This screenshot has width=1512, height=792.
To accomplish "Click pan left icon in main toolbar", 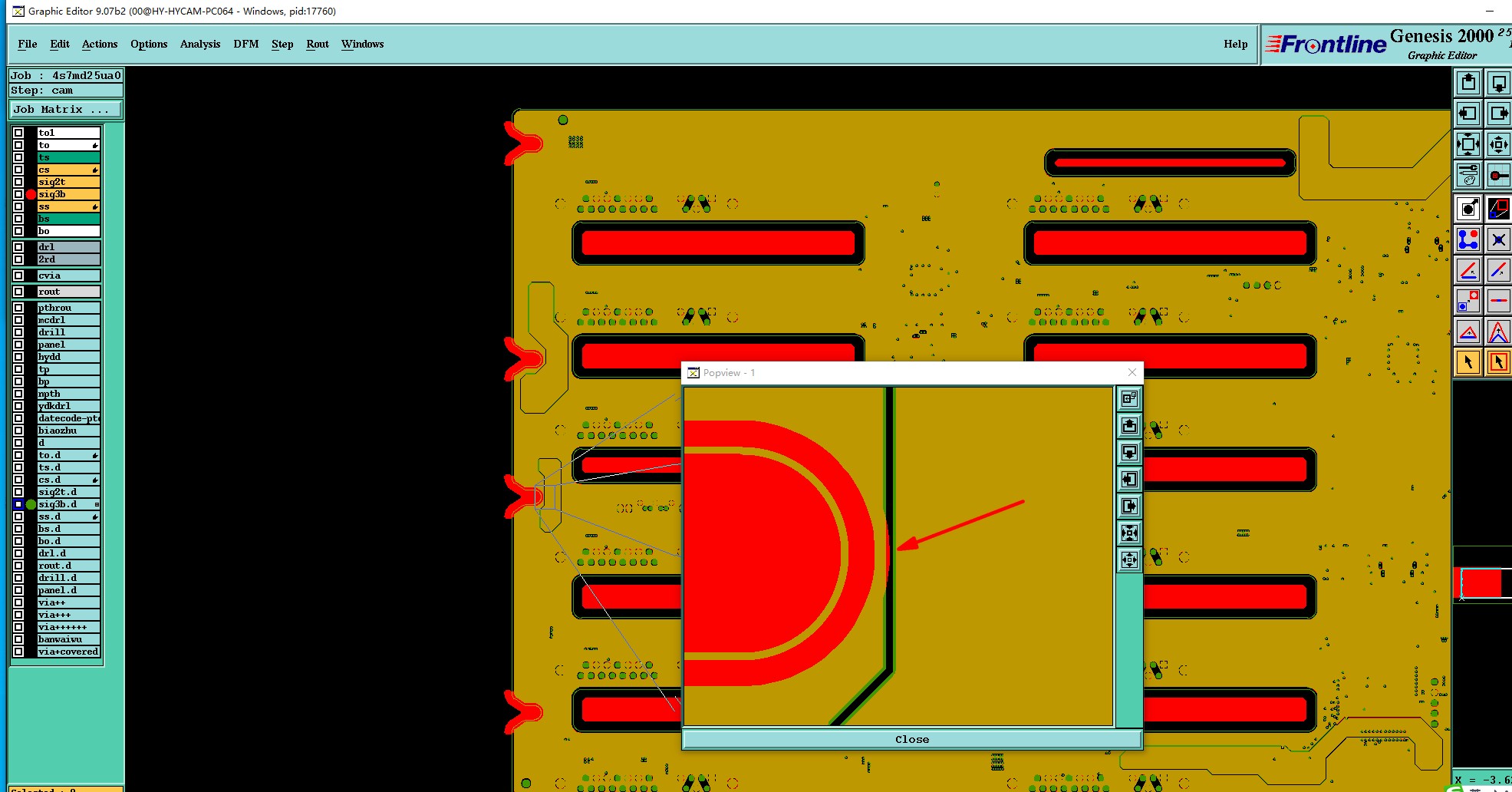I will pyautogui.click(x=1468, y=114).
